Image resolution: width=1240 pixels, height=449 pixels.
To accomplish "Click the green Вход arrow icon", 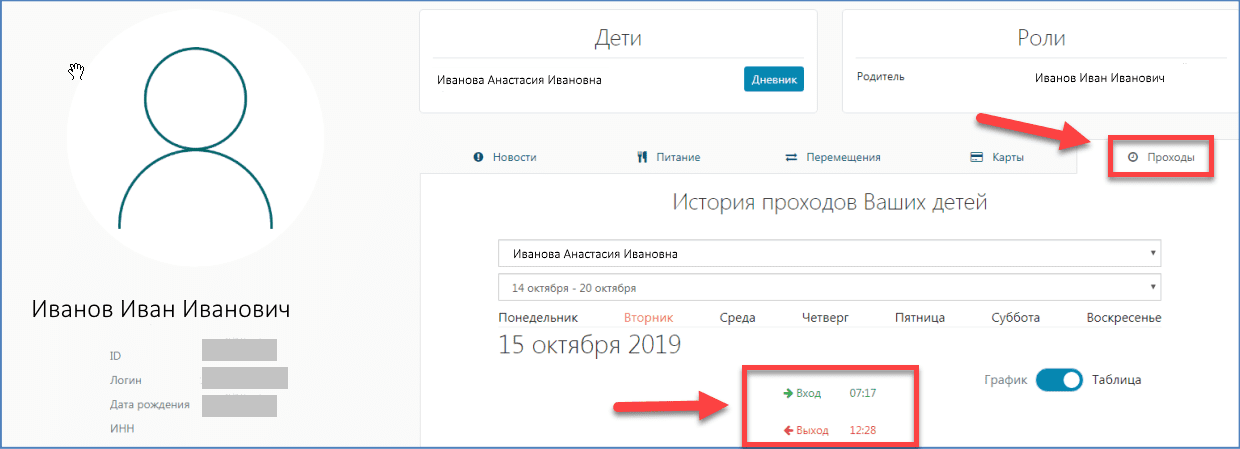I will 788,393.
